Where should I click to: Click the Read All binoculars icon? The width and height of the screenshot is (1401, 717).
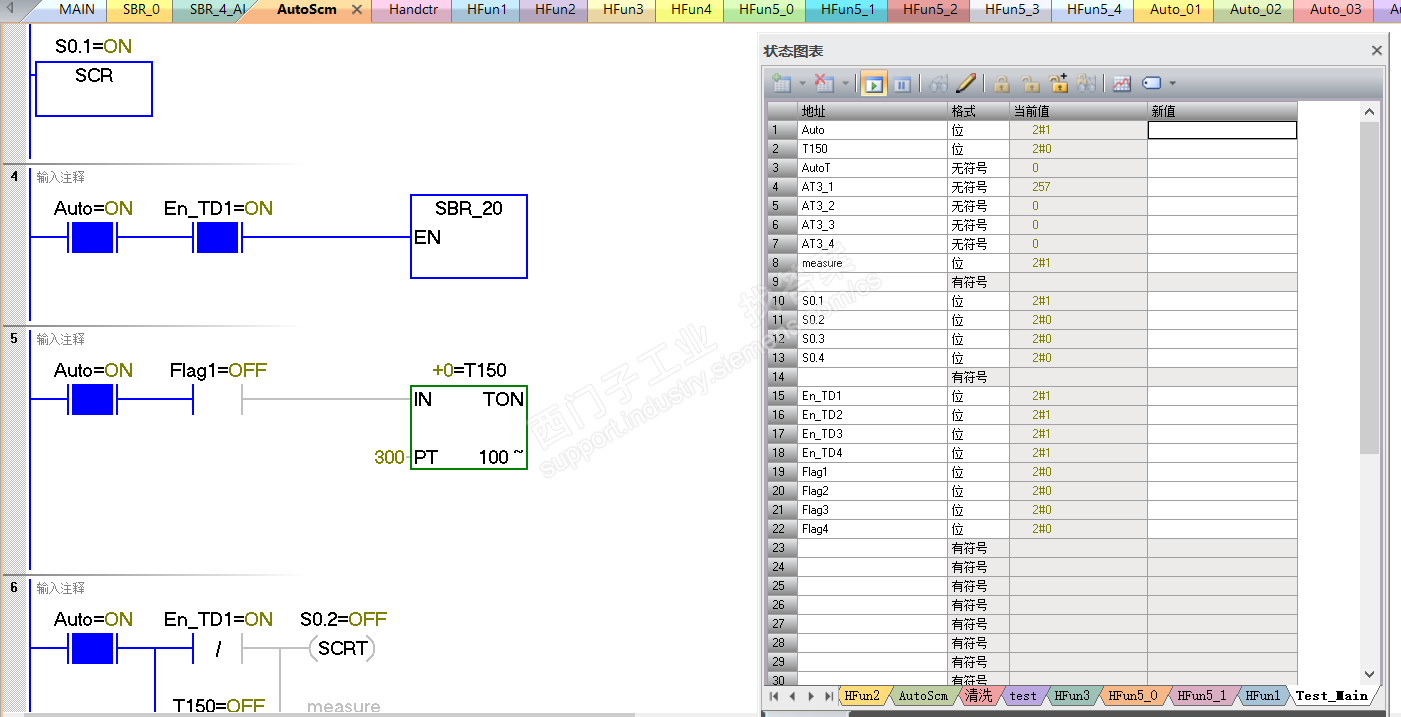coord(938,84)
